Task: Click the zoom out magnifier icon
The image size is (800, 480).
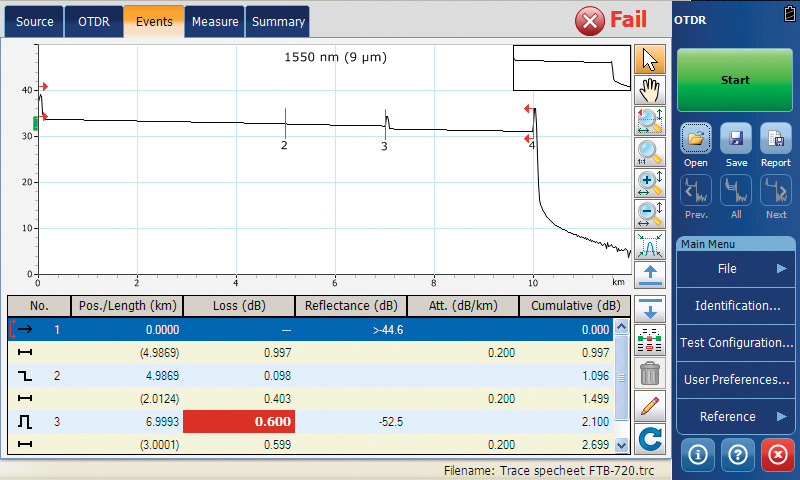Action: 651,214
